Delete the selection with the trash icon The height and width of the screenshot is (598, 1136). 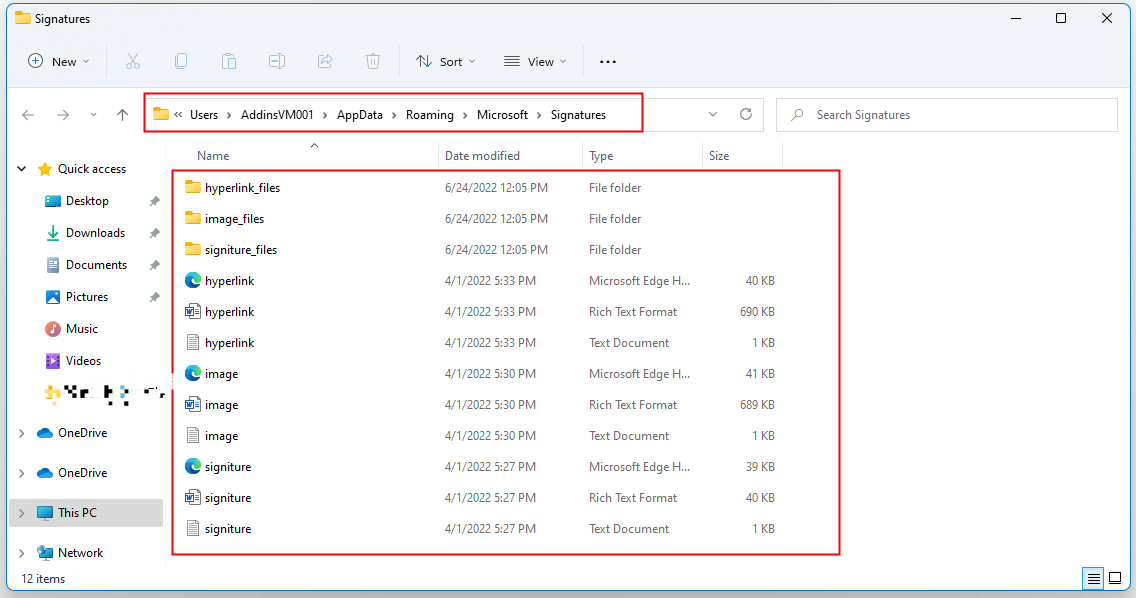(373, 61)
